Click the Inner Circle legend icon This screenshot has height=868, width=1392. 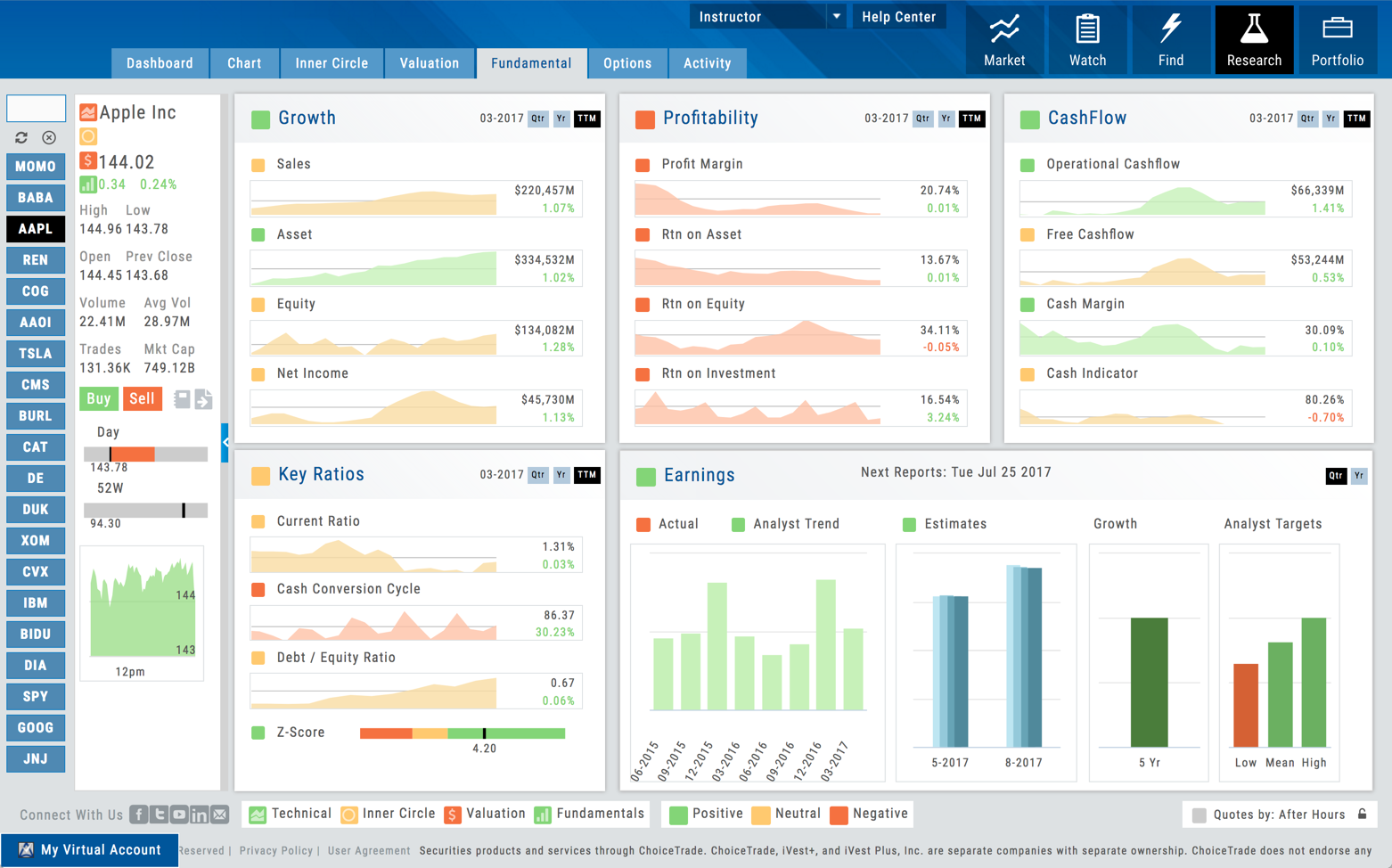click(349, 815)
